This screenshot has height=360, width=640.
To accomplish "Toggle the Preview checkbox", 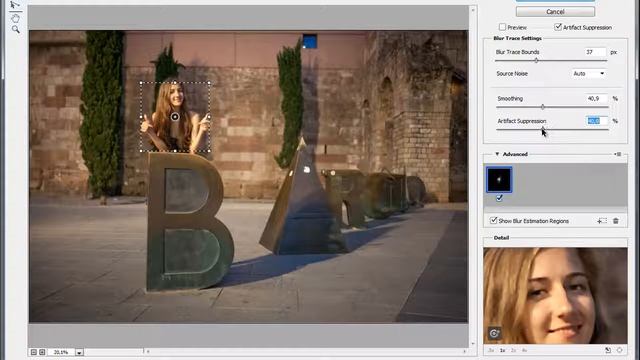I will click(502, 27).
